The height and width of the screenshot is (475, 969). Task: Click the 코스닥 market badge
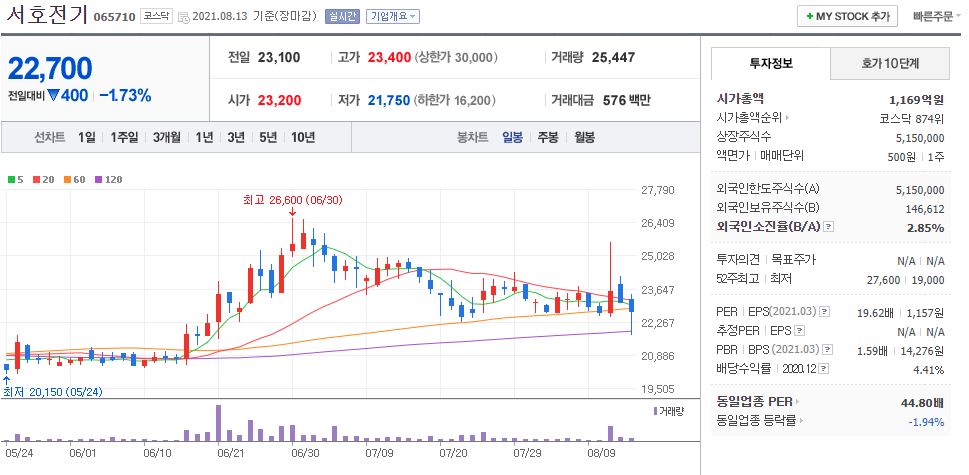tap(156, 17)
